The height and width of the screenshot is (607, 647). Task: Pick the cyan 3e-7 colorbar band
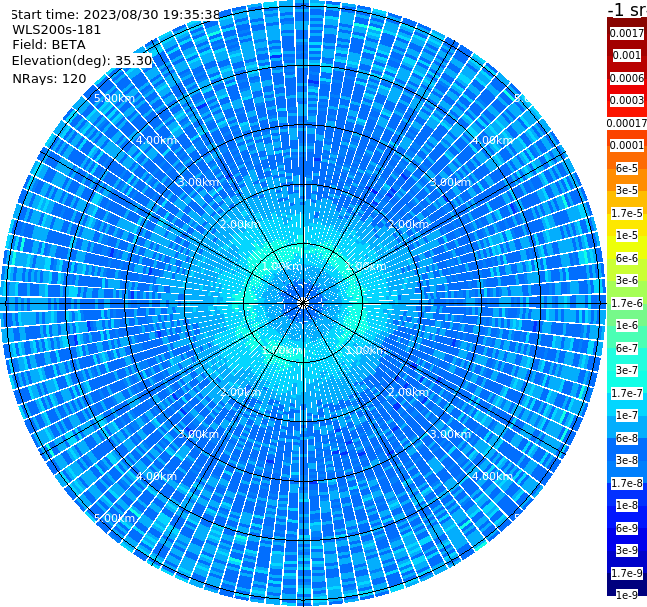click(627, 370)
